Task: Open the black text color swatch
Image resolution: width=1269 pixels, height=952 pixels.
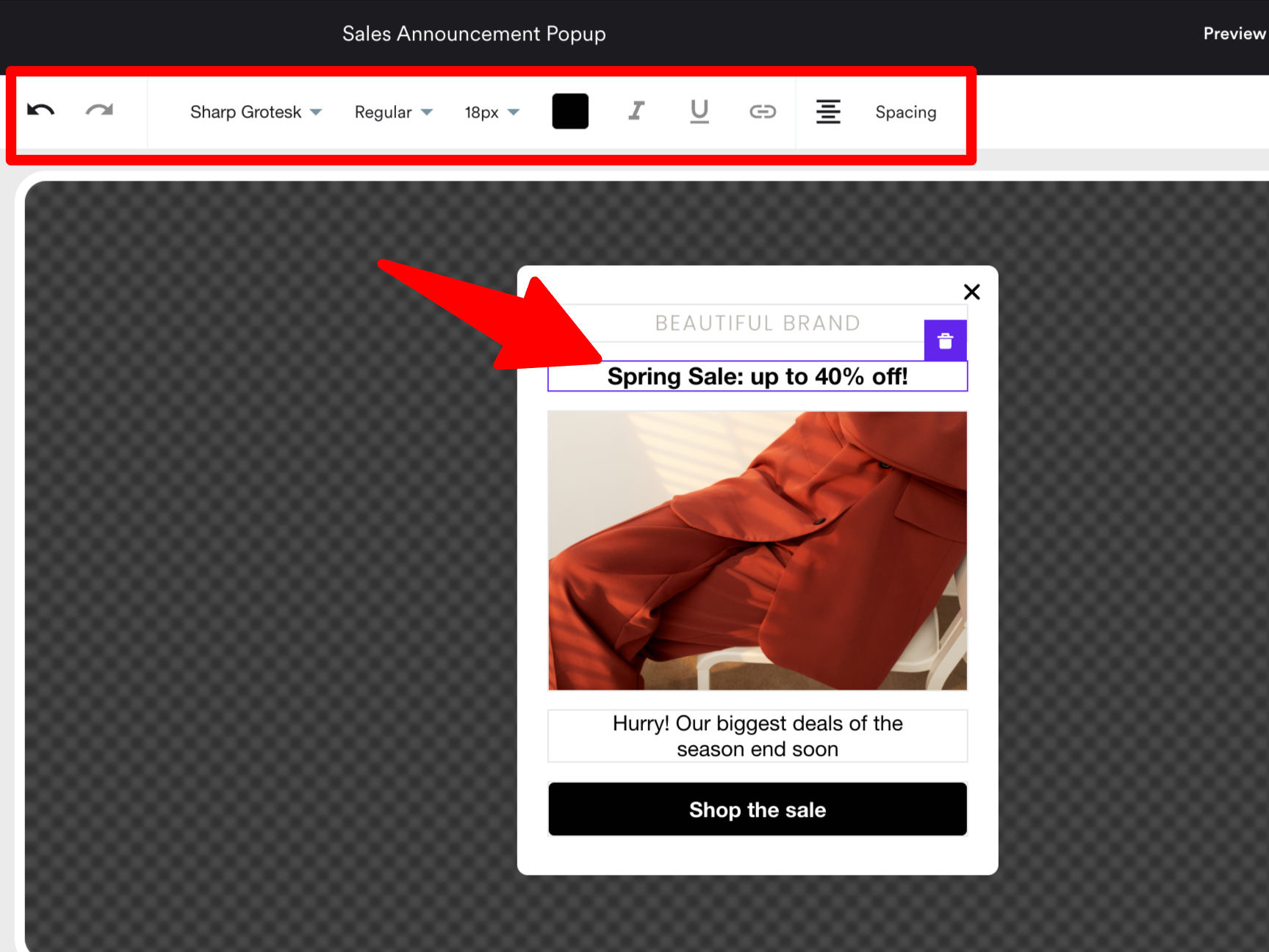Action: (x=570, y=112)
